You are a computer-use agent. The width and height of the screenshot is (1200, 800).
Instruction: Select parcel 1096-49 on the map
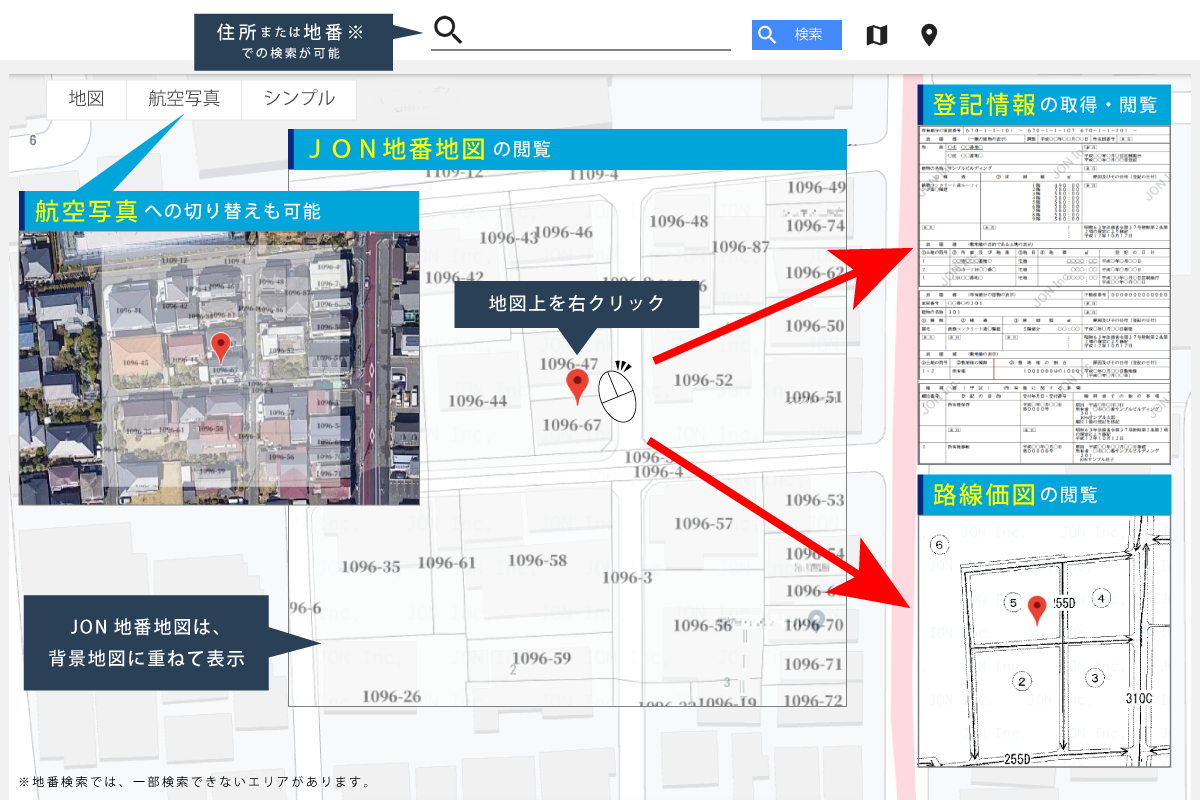click(816, 187)
